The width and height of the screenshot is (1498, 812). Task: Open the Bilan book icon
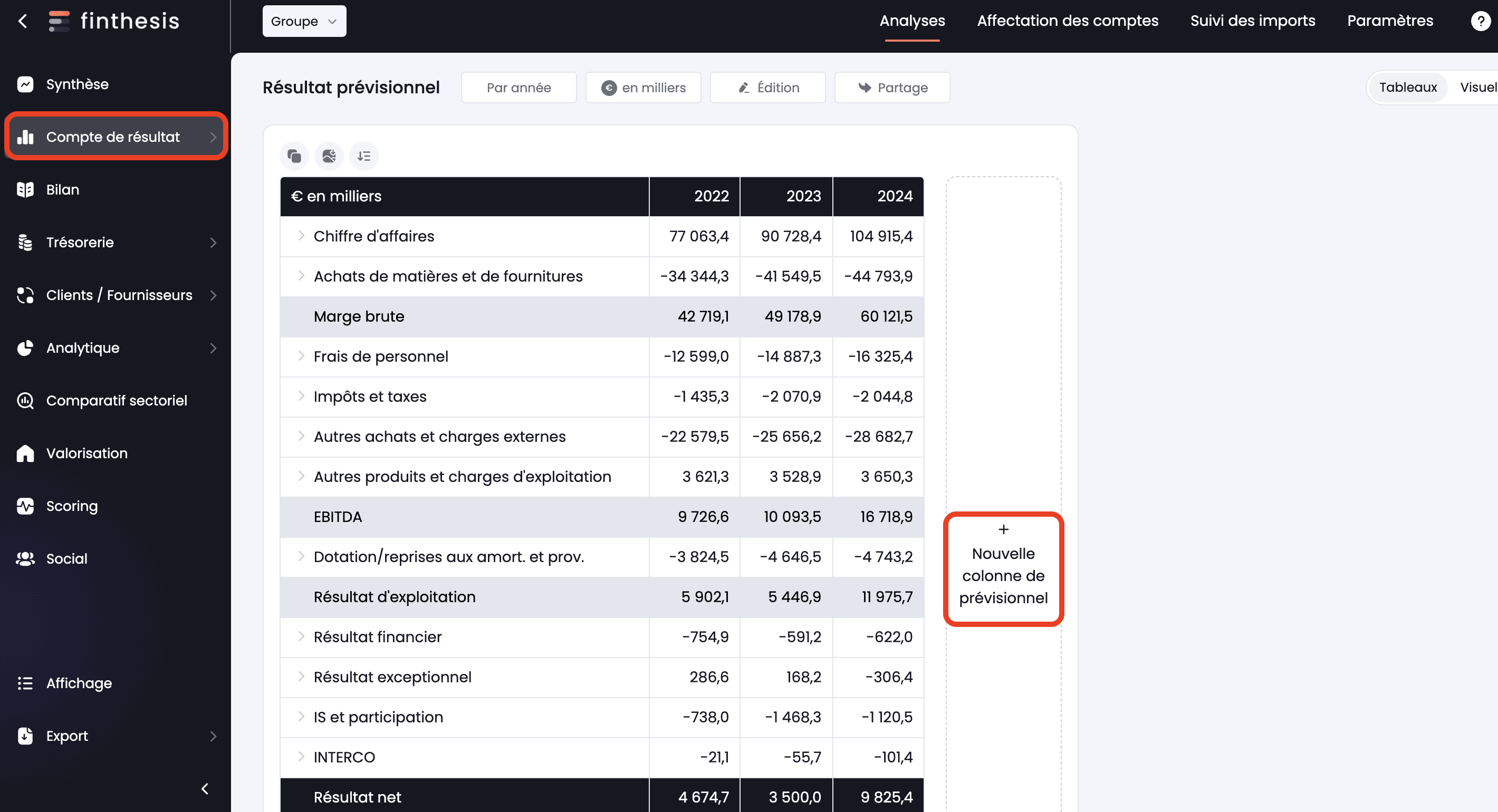[25, 189]
